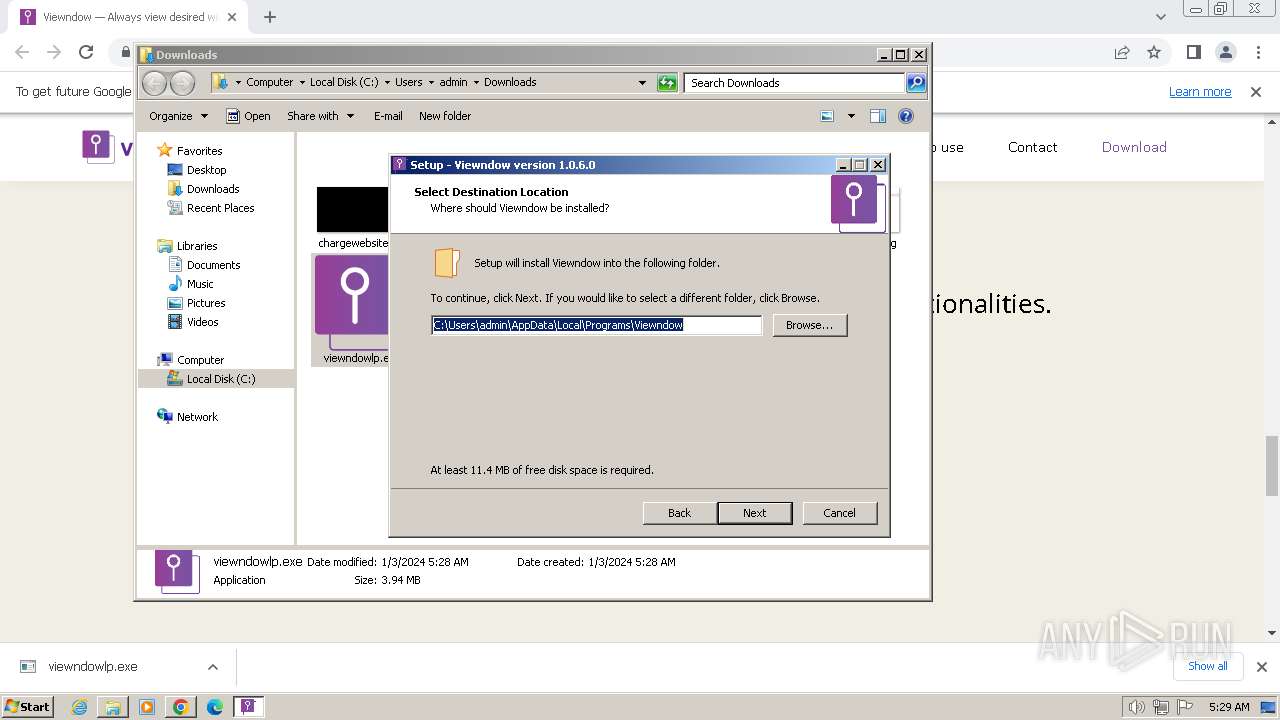Open Explorer help icon

coord(906,116)
